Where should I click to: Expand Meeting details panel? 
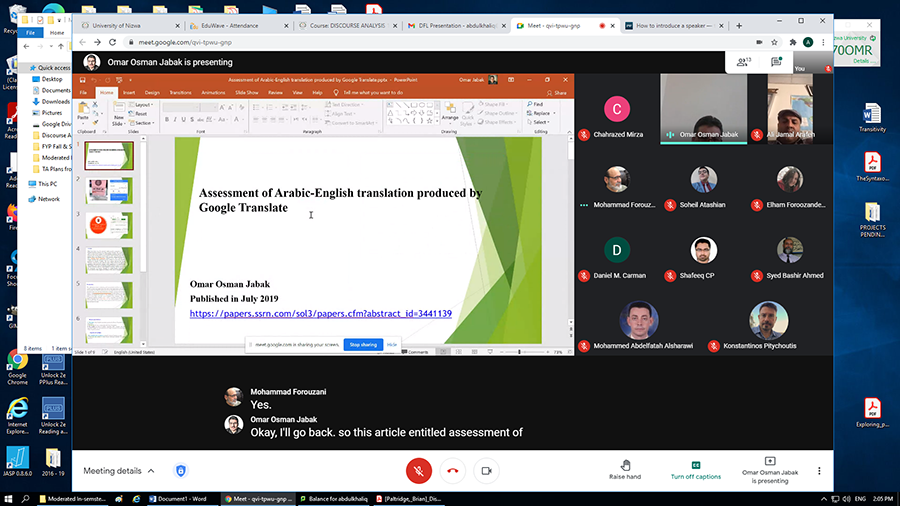point(119,470)
